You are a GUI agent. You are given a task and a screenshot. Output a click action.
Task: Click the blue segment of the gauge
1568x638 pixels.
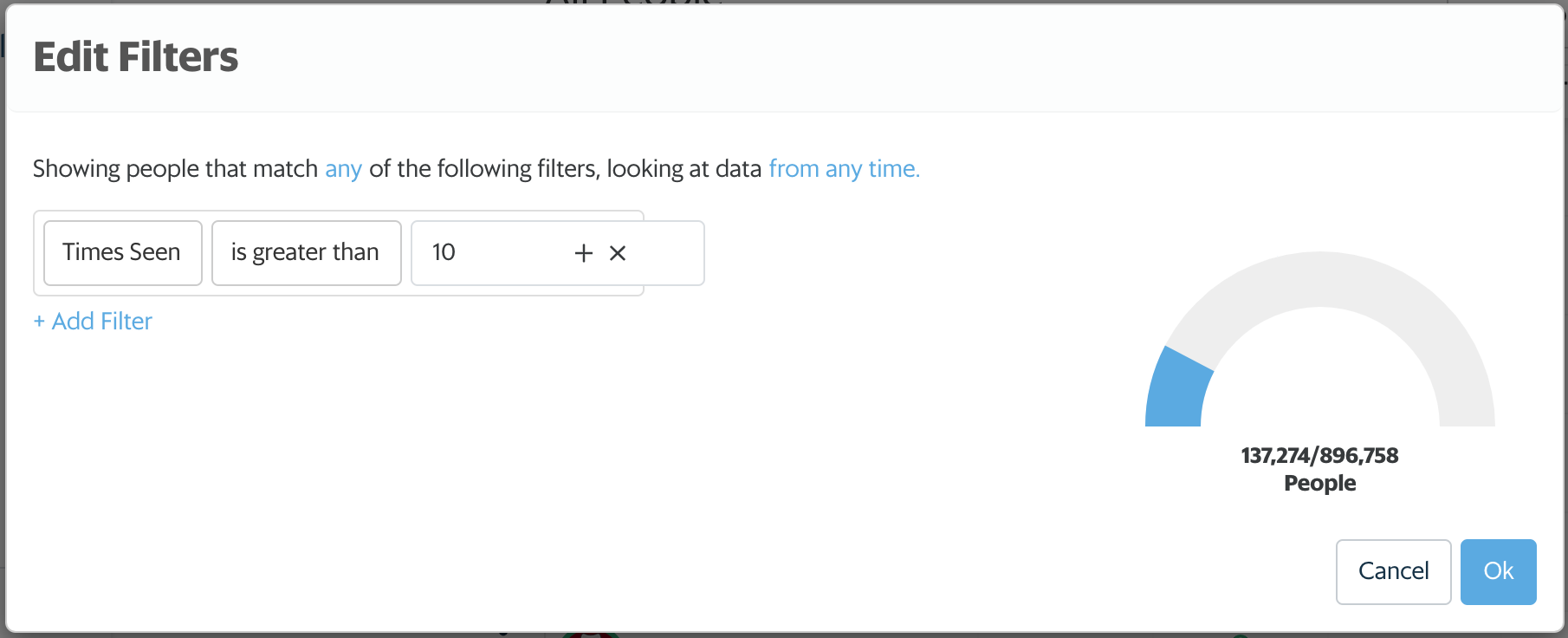coord(1176,390)
